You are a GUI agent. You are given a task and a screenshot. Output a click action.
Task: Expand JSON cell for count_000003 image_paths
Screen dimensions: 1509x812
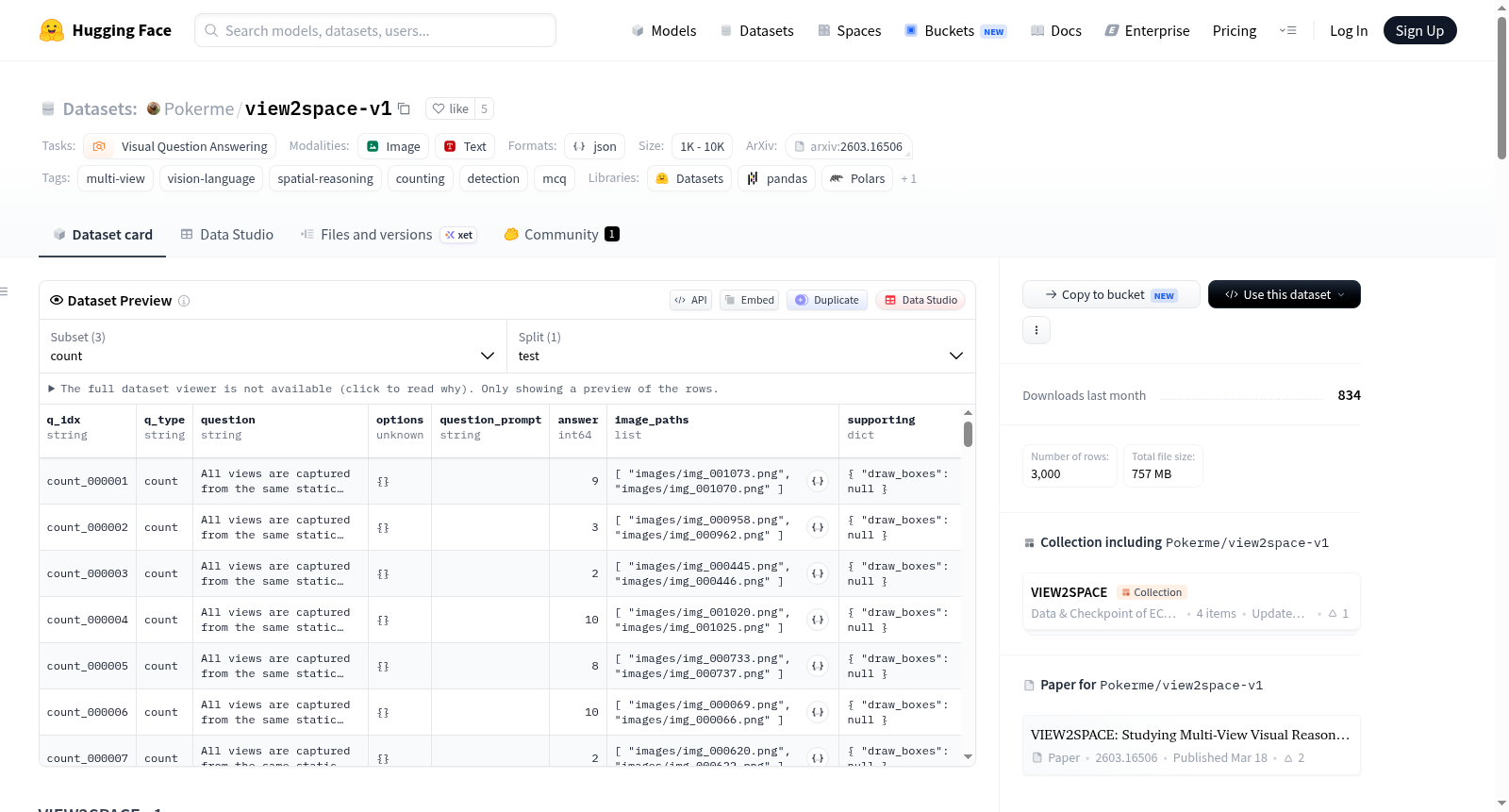coord(818,573)
